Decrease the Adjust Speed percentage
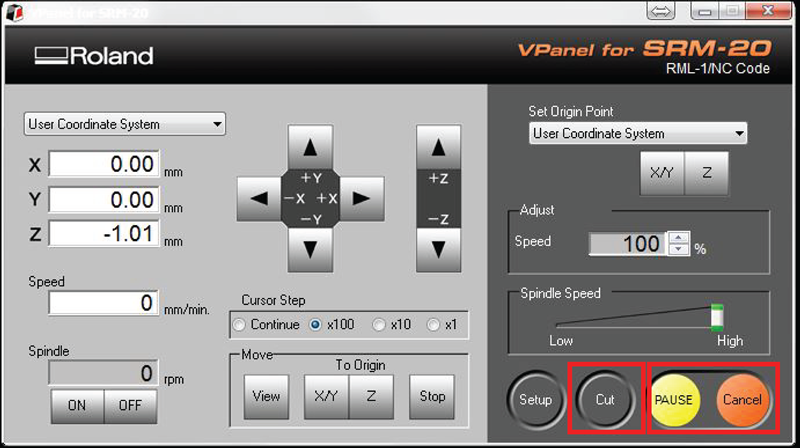Screen dimensions: 800x448 (x=678, y=249)
